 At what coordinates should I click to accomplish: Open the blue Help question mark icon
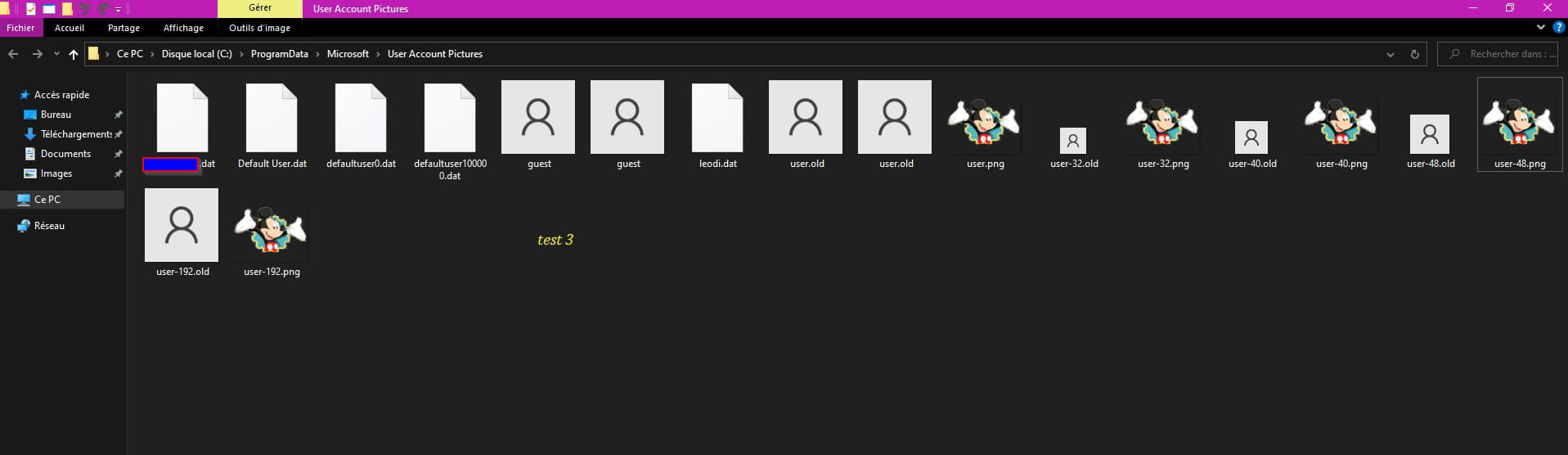[x=1558, y=28]
